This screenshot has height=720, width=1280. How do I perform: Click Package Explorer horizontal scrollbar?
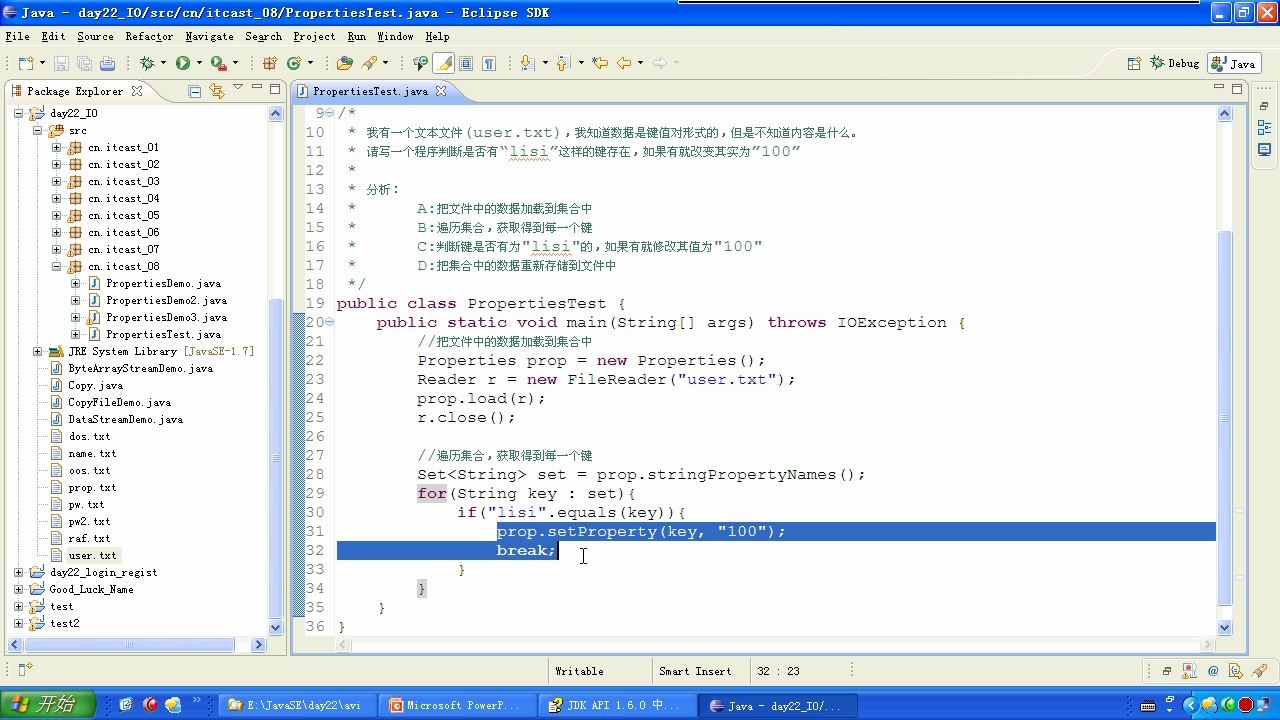click(x=130, y=645)
